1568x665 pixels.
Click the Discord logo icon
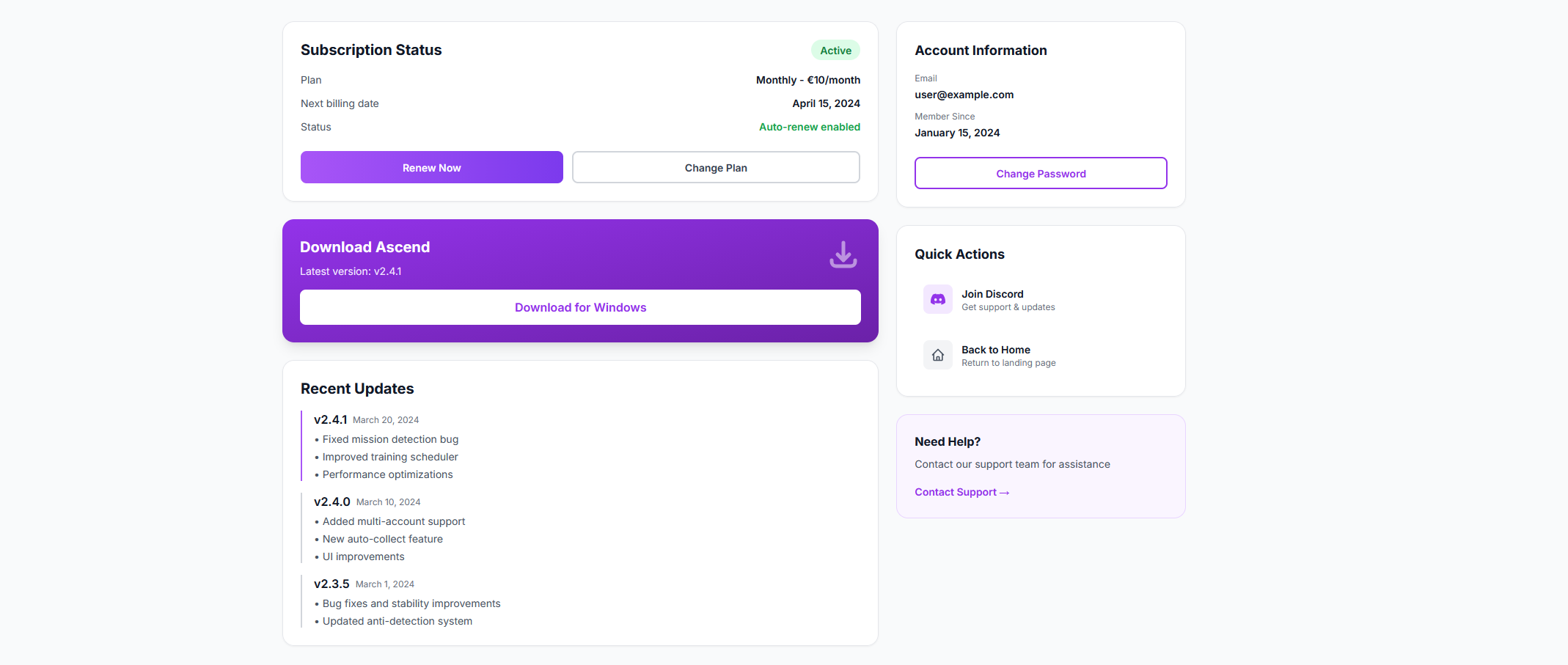click(937, 299)
